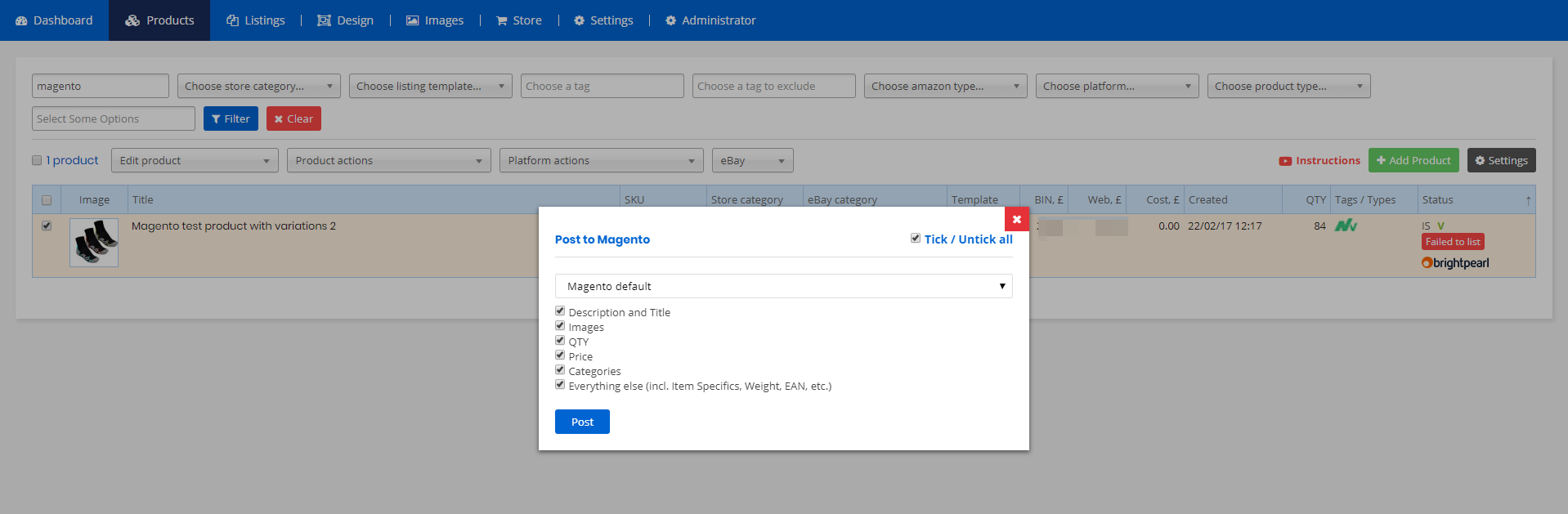Uncheck the QTY option in dialog
This screenshot has height=514, width=1568.
point(560,341)
